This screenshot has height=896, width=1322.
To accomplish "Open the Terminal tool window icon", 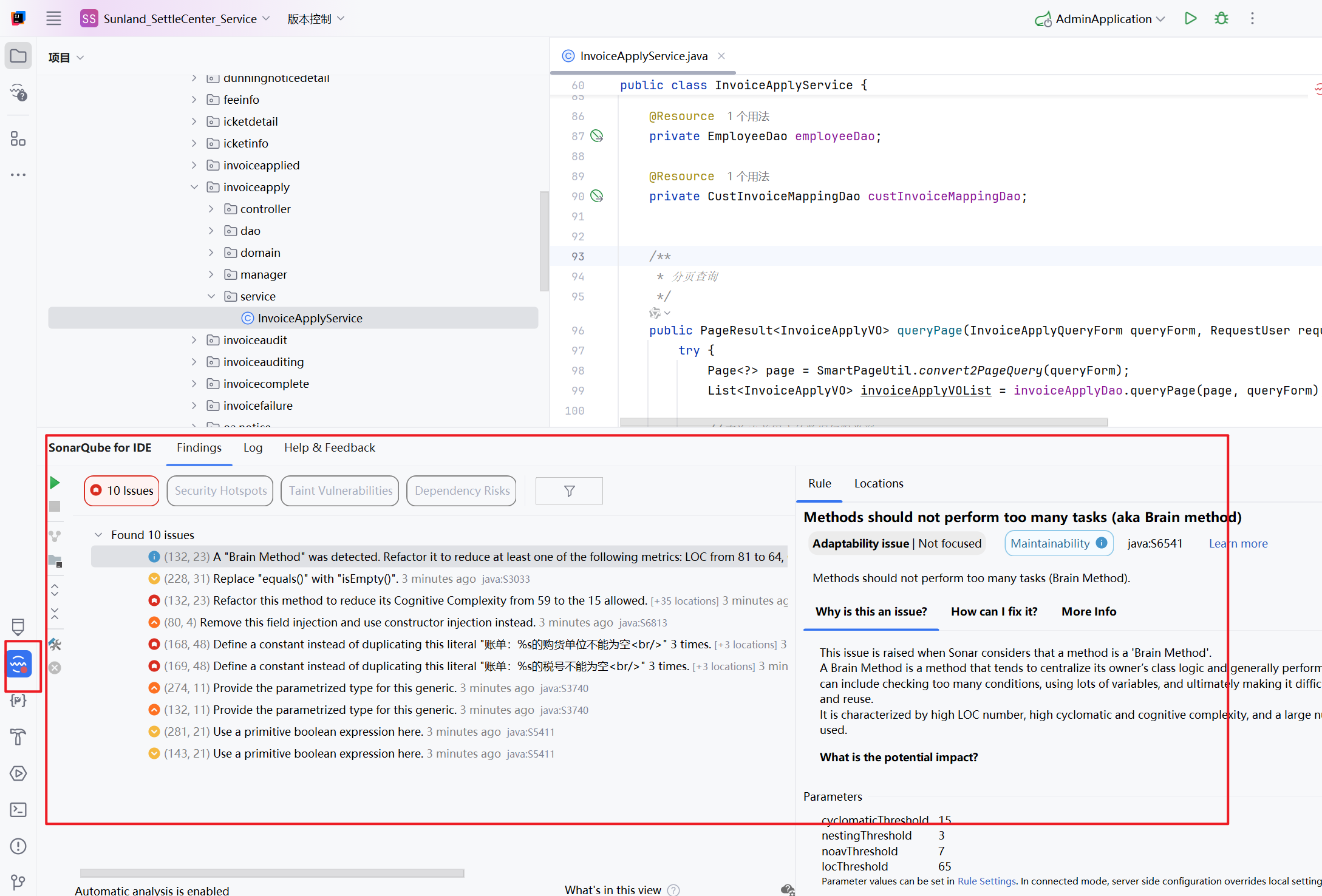I will click(18, 810).
